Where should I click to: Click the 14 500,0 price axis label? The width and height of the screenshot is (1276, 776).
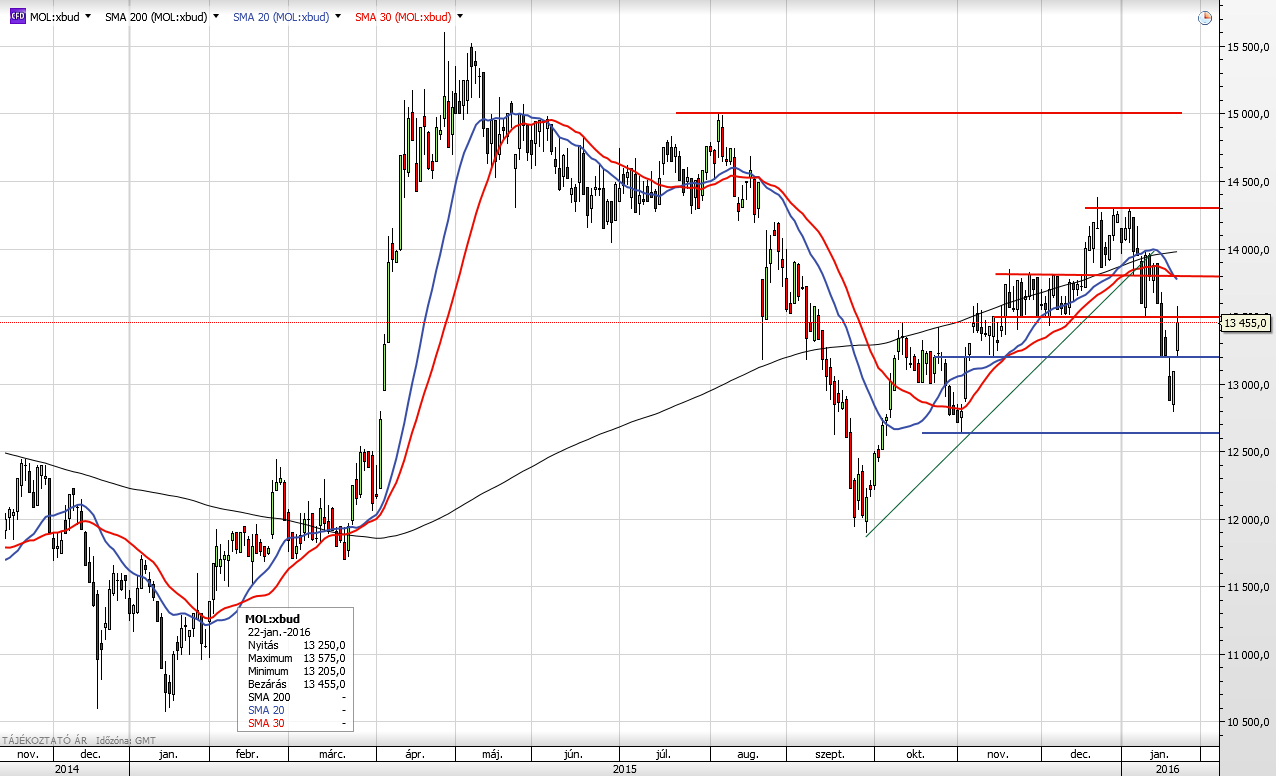click(x=1247, y=182)
